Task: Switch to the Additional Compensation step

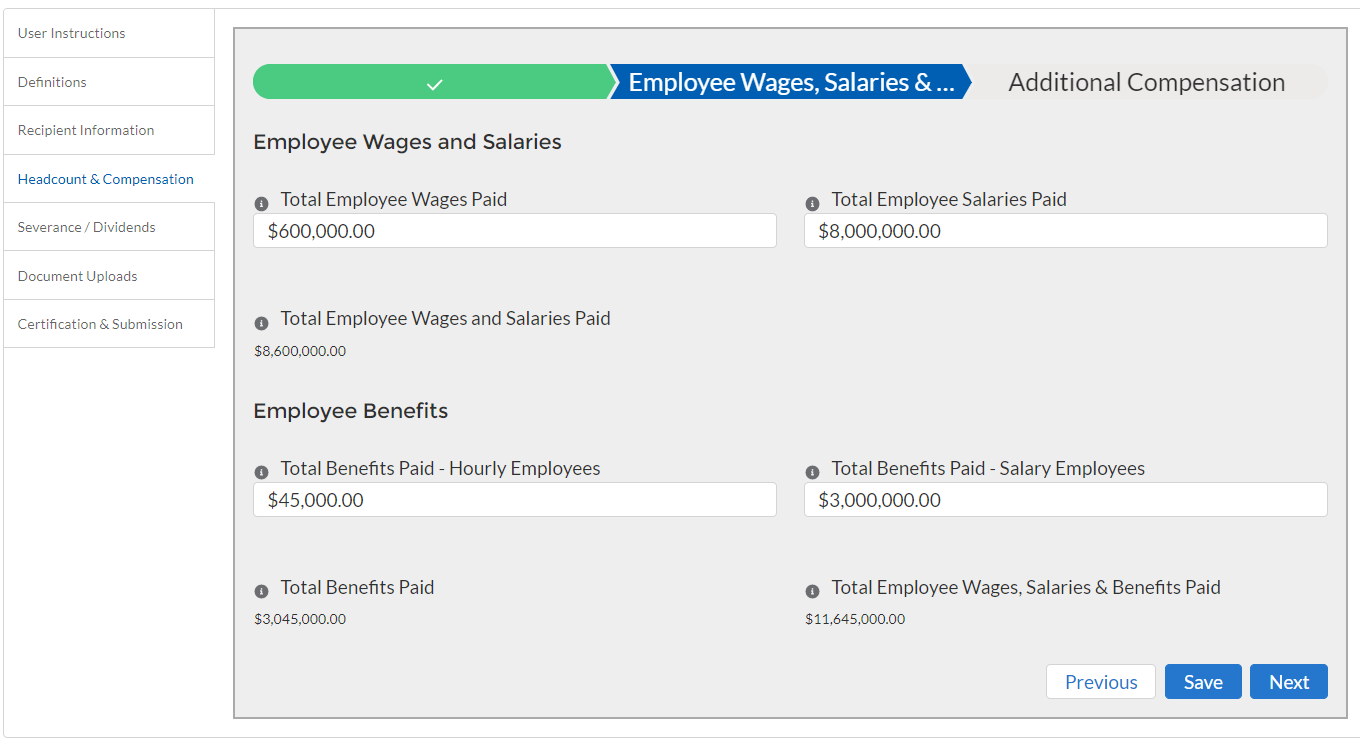Action: point(1146,83)
